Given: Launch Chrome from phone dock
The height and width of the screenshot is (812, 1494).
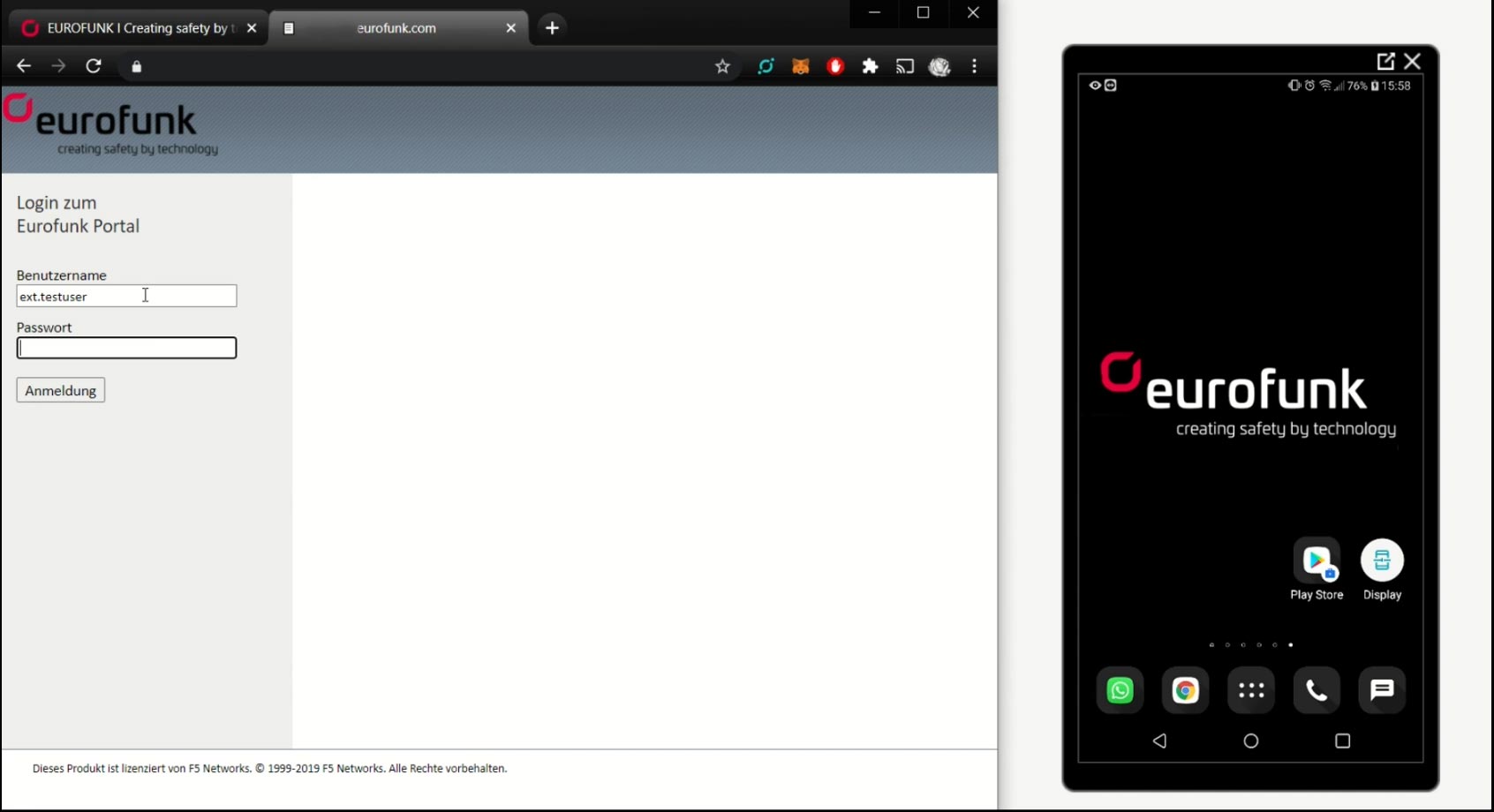Looking at the screenshot, I should pos(1185,690).
